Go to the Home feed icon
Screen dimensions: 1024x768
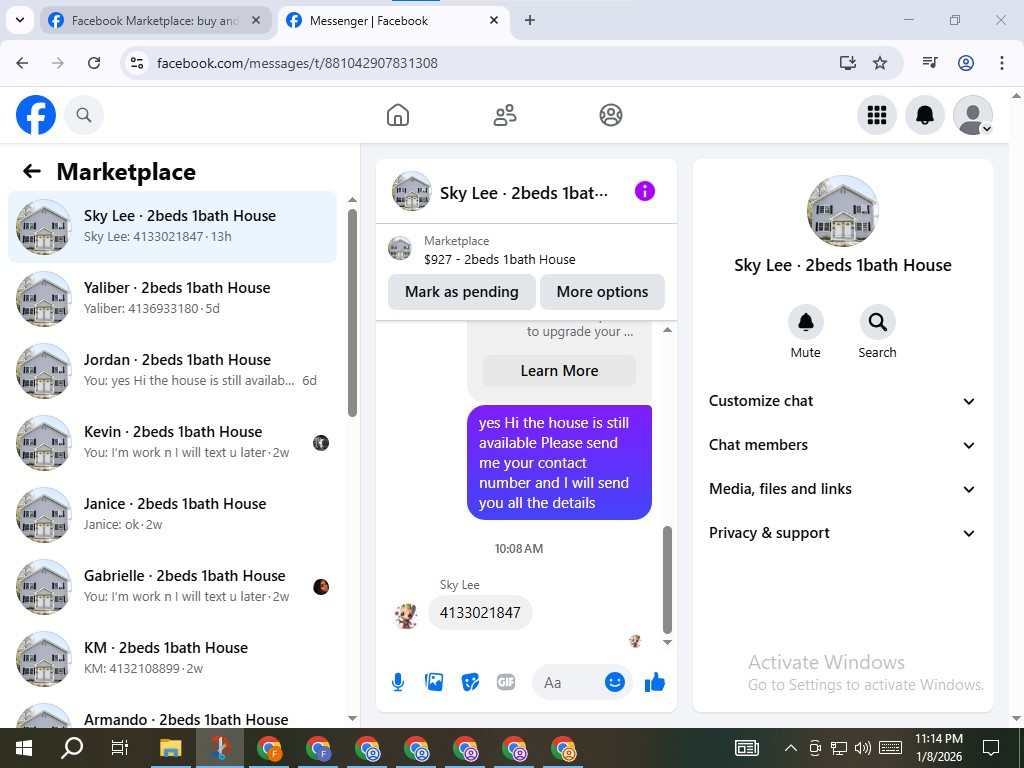pyautogui.click(x=398, y=115)
